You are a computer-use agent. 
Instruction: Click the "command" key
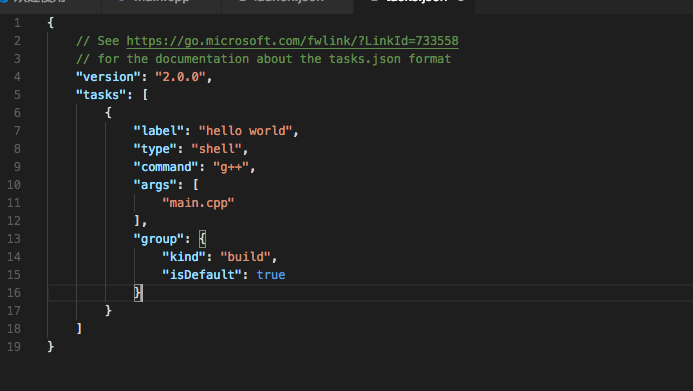(x=166, y=167)
